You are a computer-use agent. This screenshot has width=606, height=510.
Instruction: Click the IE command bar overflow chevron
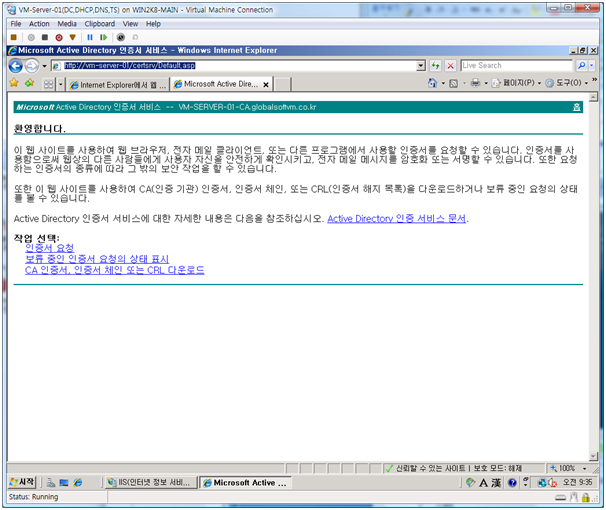(x=594, y=80)
